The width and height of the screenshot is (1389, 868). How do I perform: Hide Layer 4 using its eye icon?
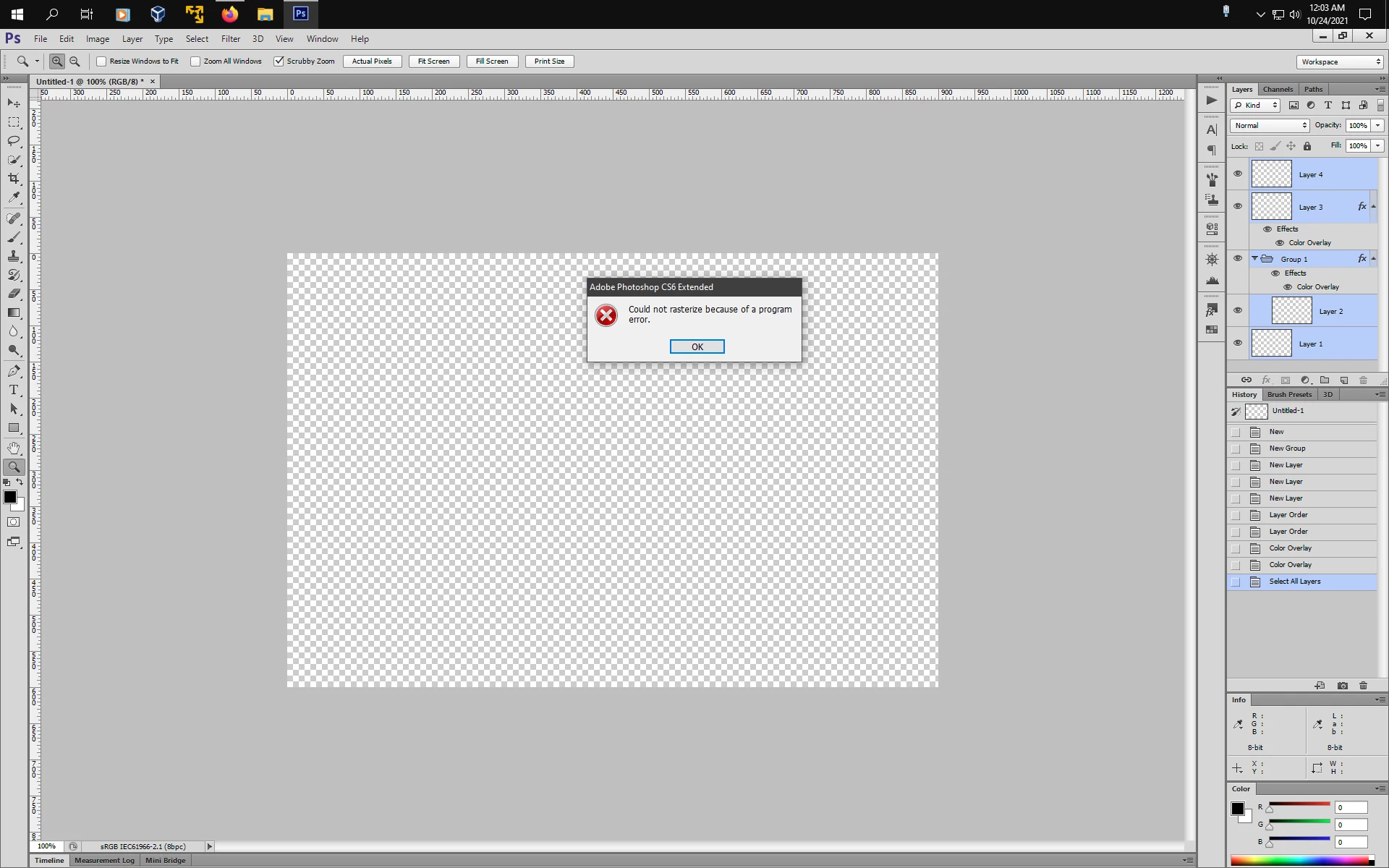pos(1238,174)
